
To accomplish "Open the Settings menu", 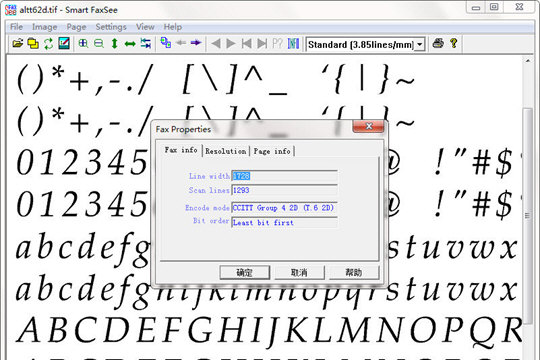I will [x=111, y=27].
